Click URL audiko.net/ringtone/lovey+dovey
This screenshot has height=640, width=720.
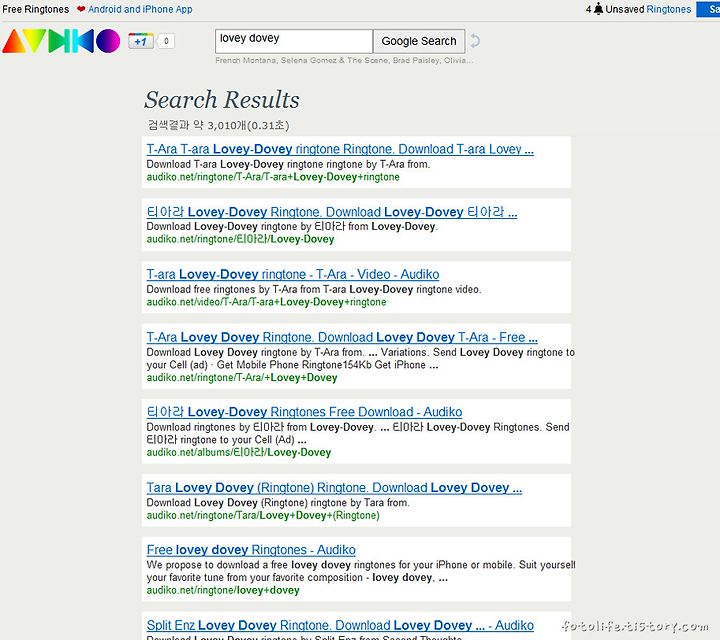pos(223,590)
